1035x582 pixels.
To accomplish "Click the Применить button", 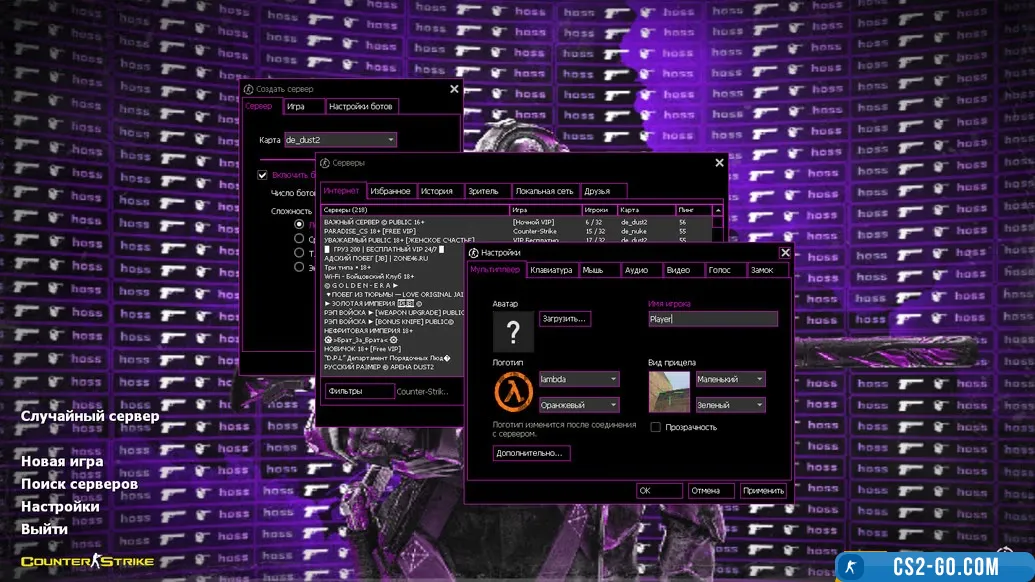I will click(x=763, y=491).
